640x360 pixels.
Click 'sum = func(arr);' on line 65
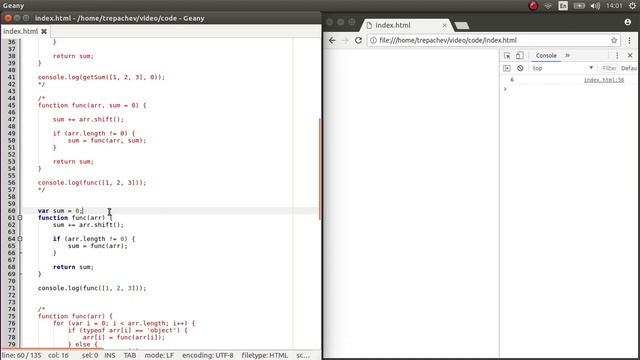[x=98, y=246]
